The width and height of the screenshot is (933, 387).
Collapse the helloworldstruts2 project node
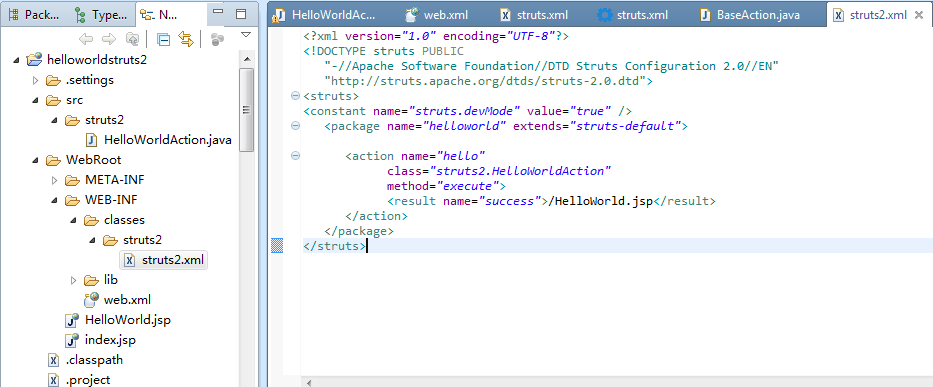pos(16,60)
